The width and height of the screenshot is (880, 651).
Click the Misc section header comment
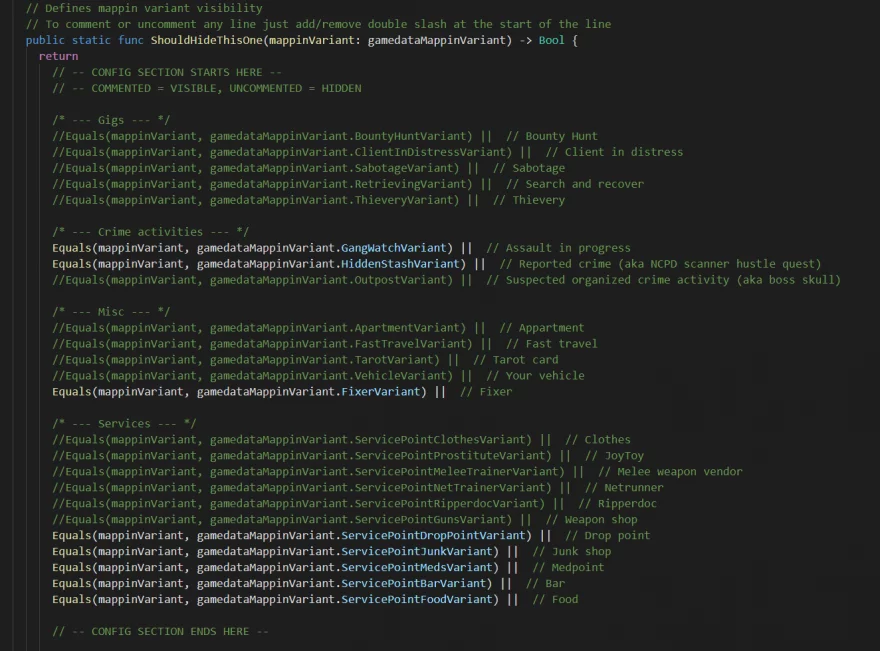[x=111, y=312]
